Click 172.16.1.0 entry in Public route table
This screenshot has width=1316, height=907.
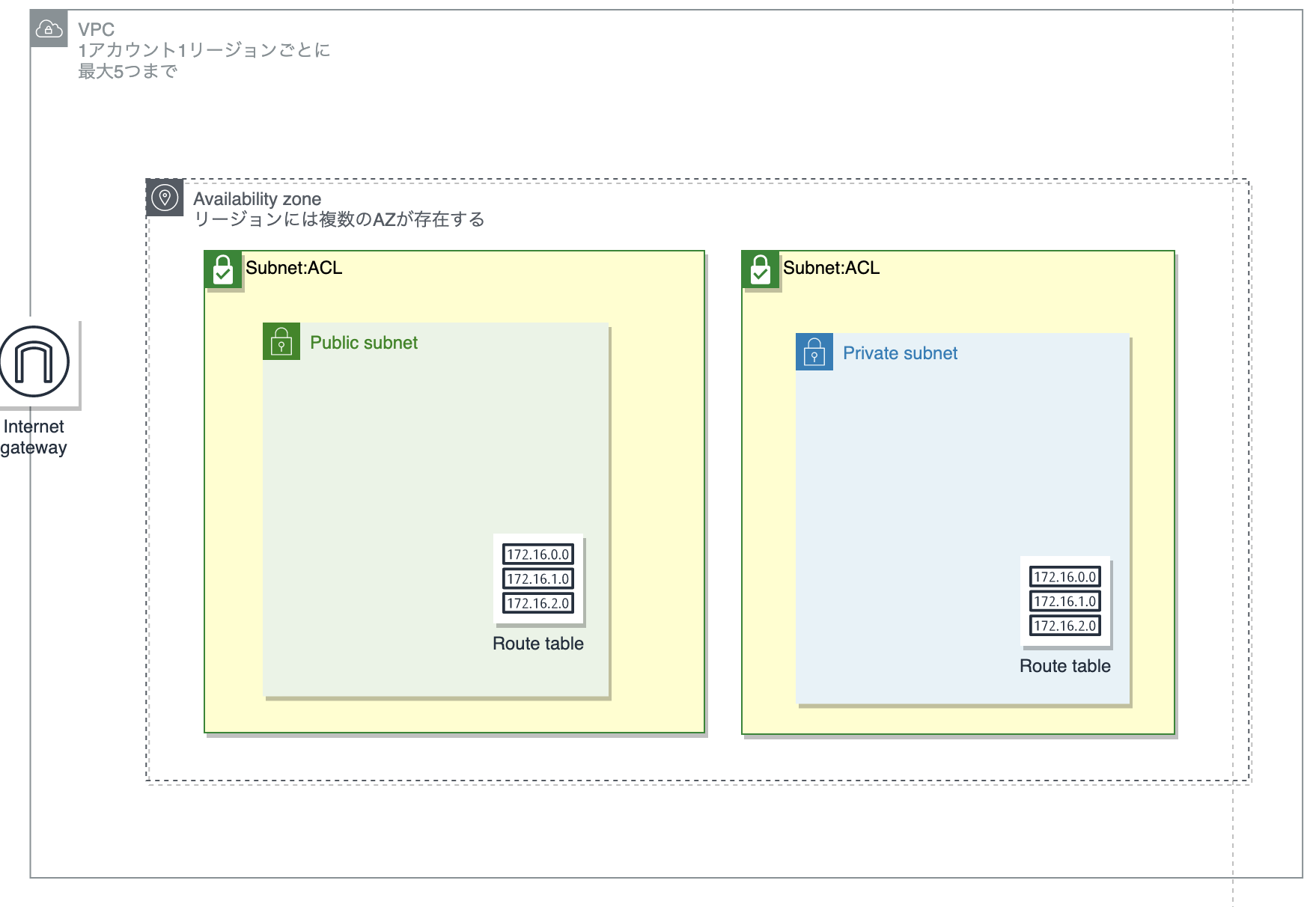tap(538, 578)
